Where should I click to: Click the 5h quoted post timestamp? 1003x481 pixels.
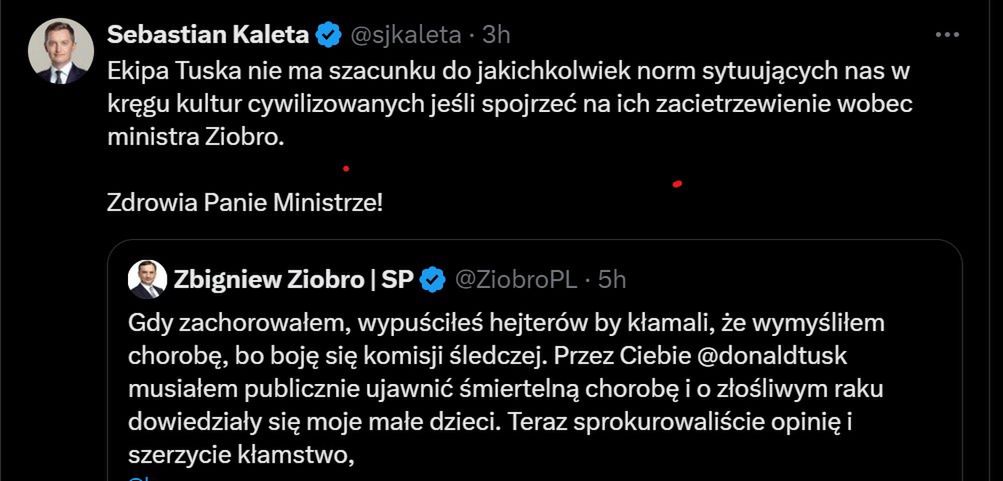tap(612, 281)
